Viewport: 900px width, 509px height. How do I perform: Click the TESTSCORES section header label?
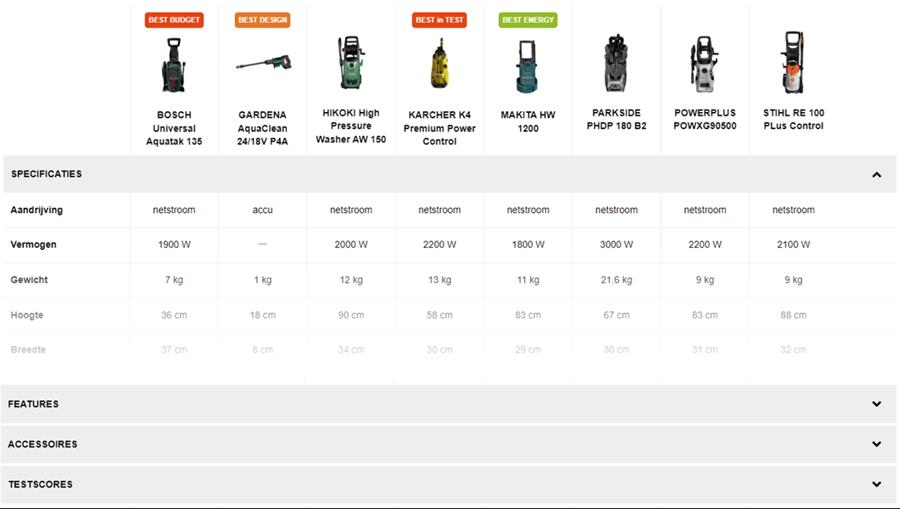[x=40, y=484]
